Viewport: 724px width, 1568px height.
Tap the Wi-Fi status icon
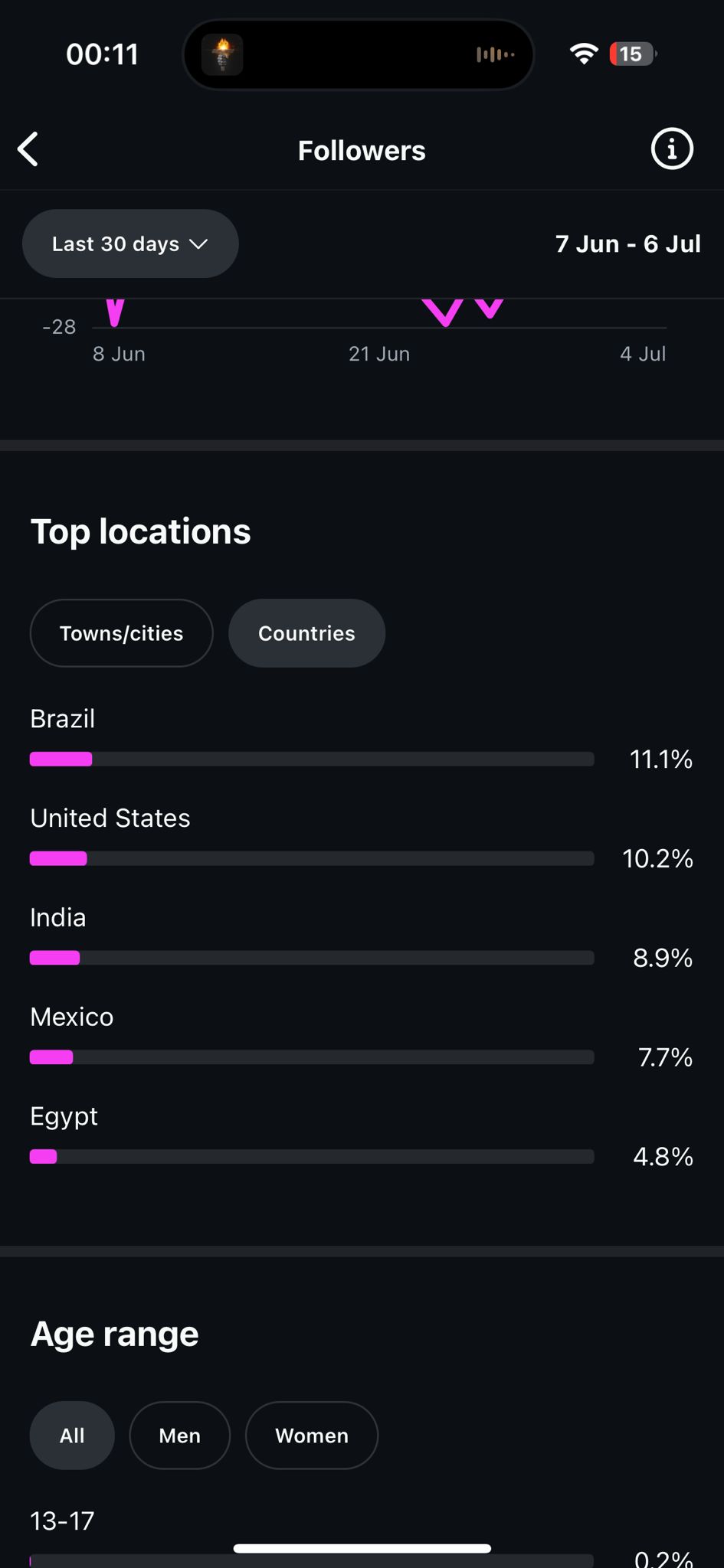[584, 54]
